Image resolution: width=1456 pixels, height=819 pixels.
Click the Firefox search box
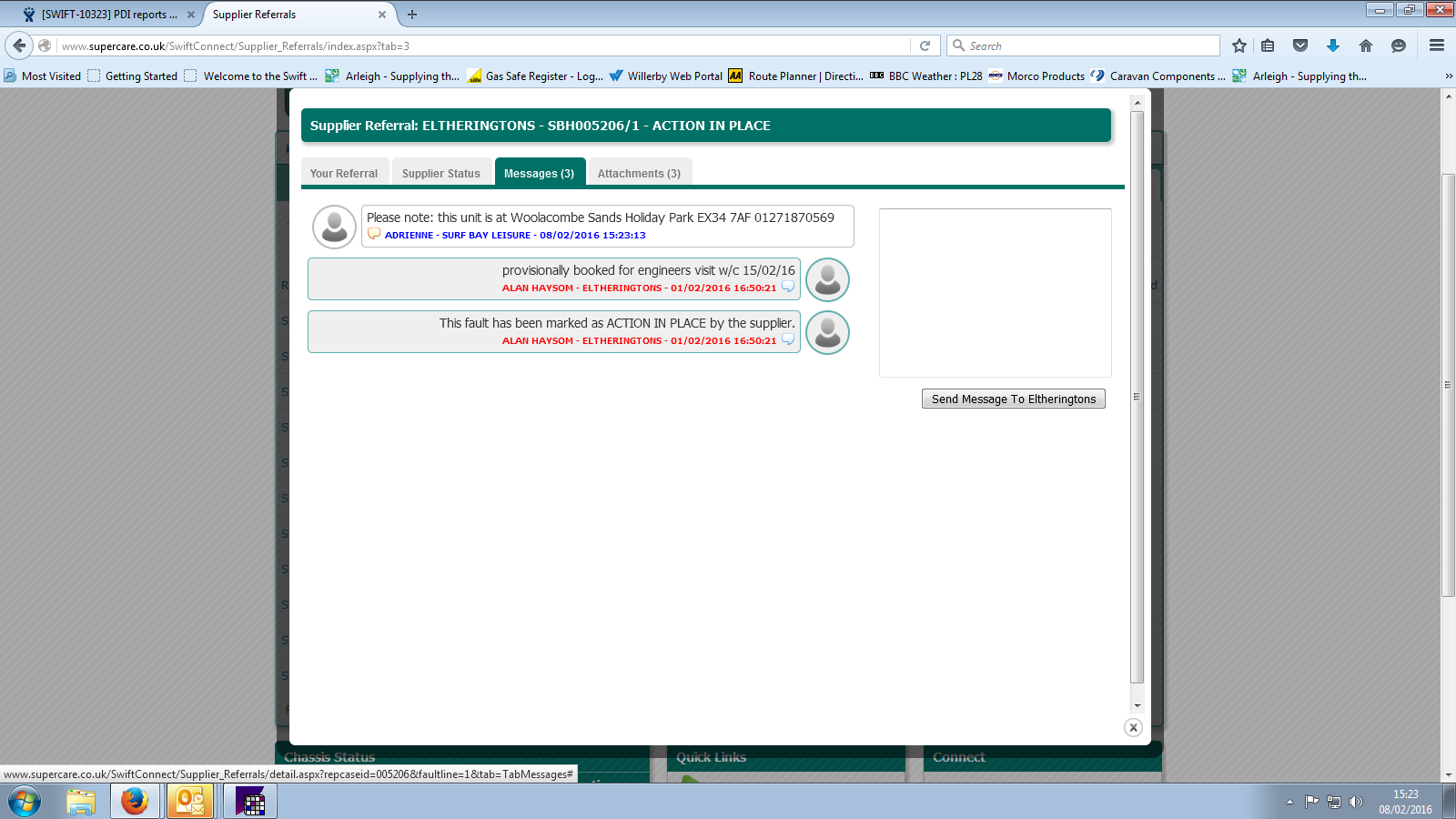(x=1083, y=45)
